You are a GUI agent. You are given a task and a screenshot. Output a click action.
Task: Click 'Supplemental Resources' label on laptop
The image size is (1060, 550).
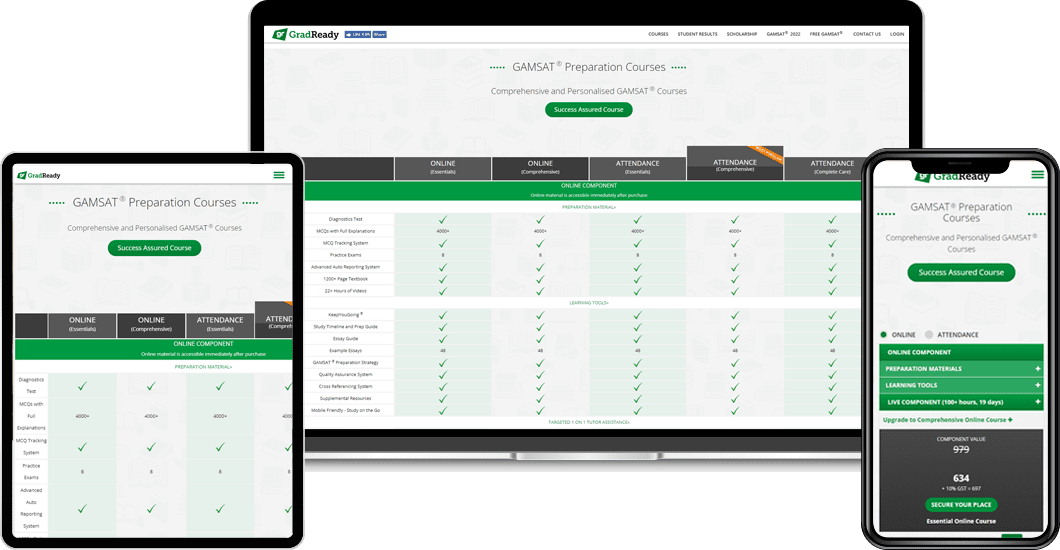(x=345, y=399)
